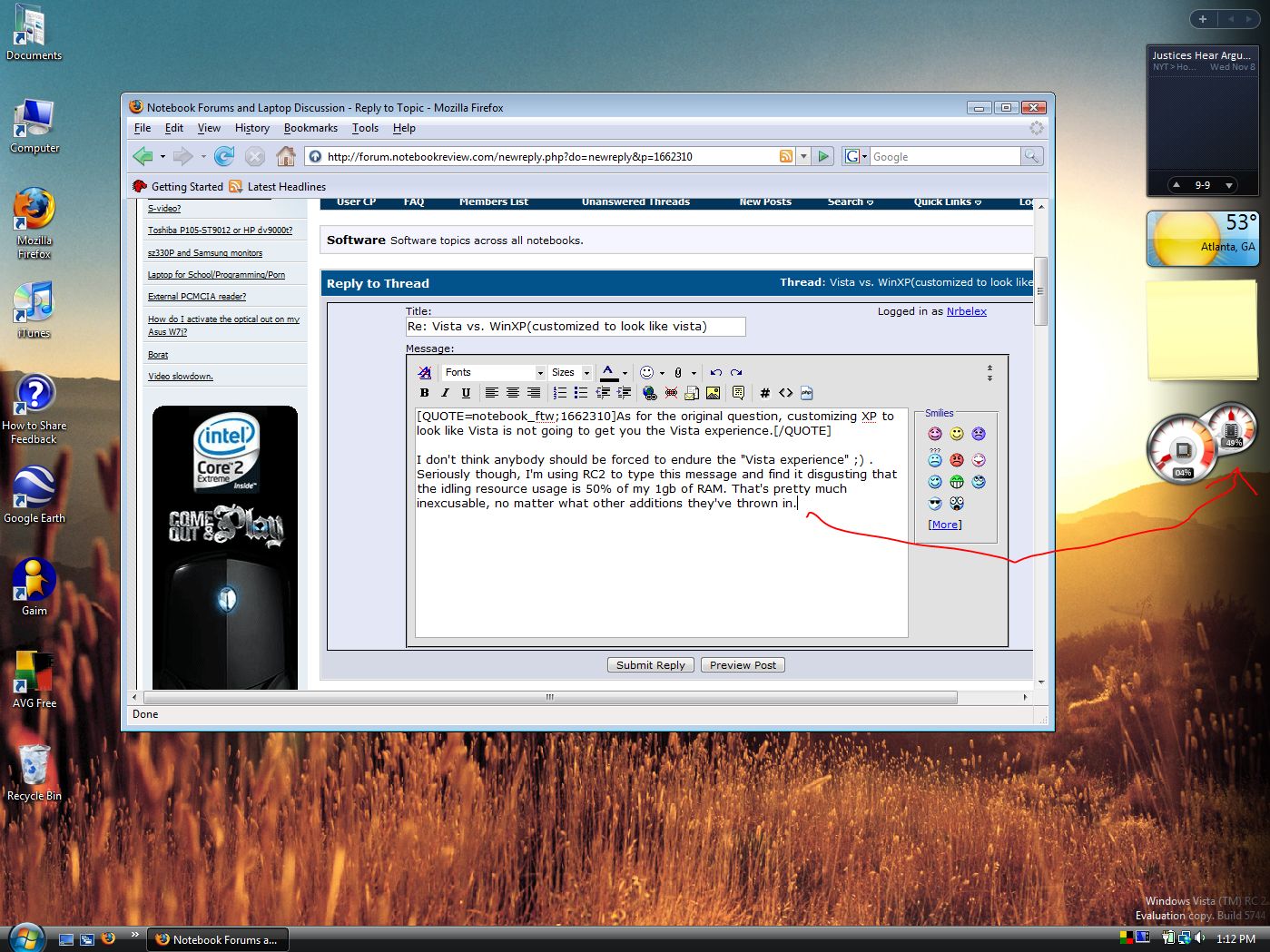This screenshot has height=952, width=1270.
Task: Focus the Google search box
Action: pos(945,156)
